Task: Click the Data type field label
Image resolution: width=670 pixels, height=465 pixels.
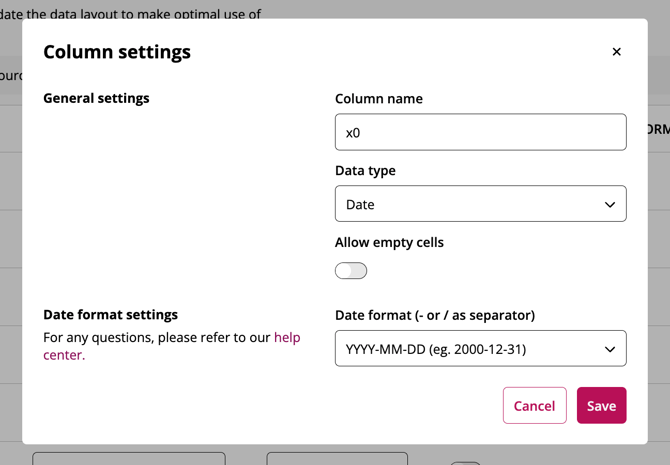Action: (x=365, y=171)
